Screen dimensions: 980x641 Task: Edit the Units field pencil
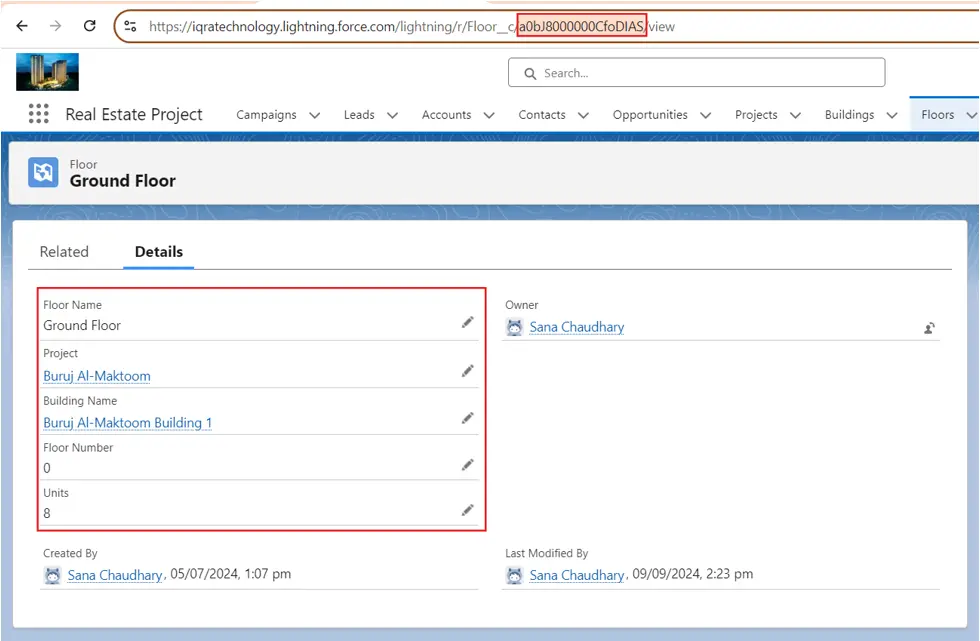pyautogui.click(x=468, y=510)
